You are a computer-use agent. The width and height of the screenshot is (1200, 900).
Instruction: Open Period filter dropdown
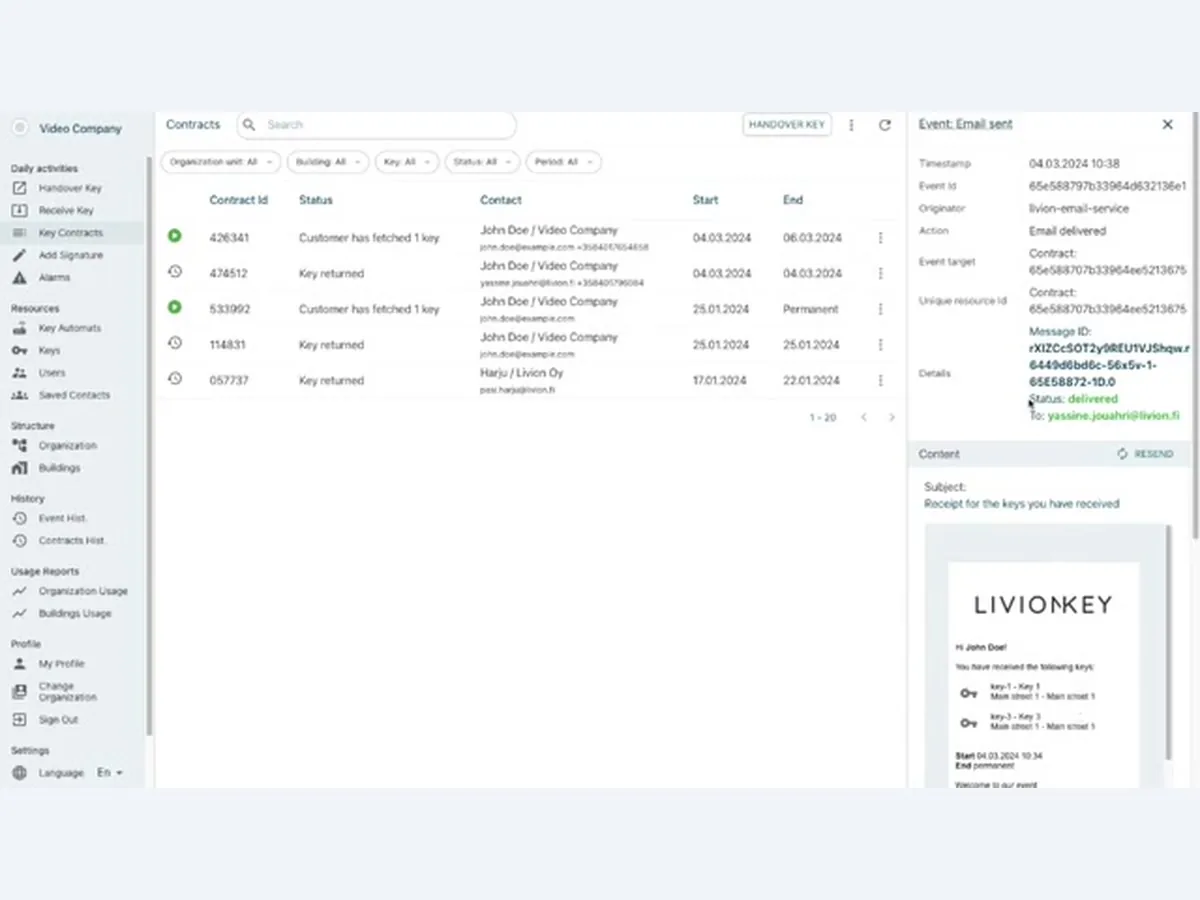[564, 161]
